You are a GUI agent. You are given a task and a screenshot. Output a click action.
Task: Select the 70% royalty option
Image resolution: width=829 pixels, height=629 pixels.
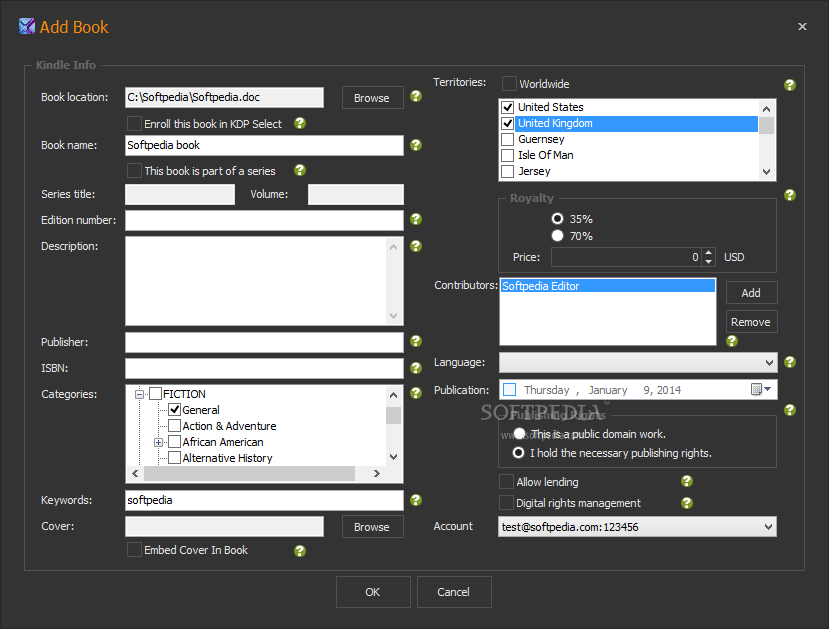point(557,235)
